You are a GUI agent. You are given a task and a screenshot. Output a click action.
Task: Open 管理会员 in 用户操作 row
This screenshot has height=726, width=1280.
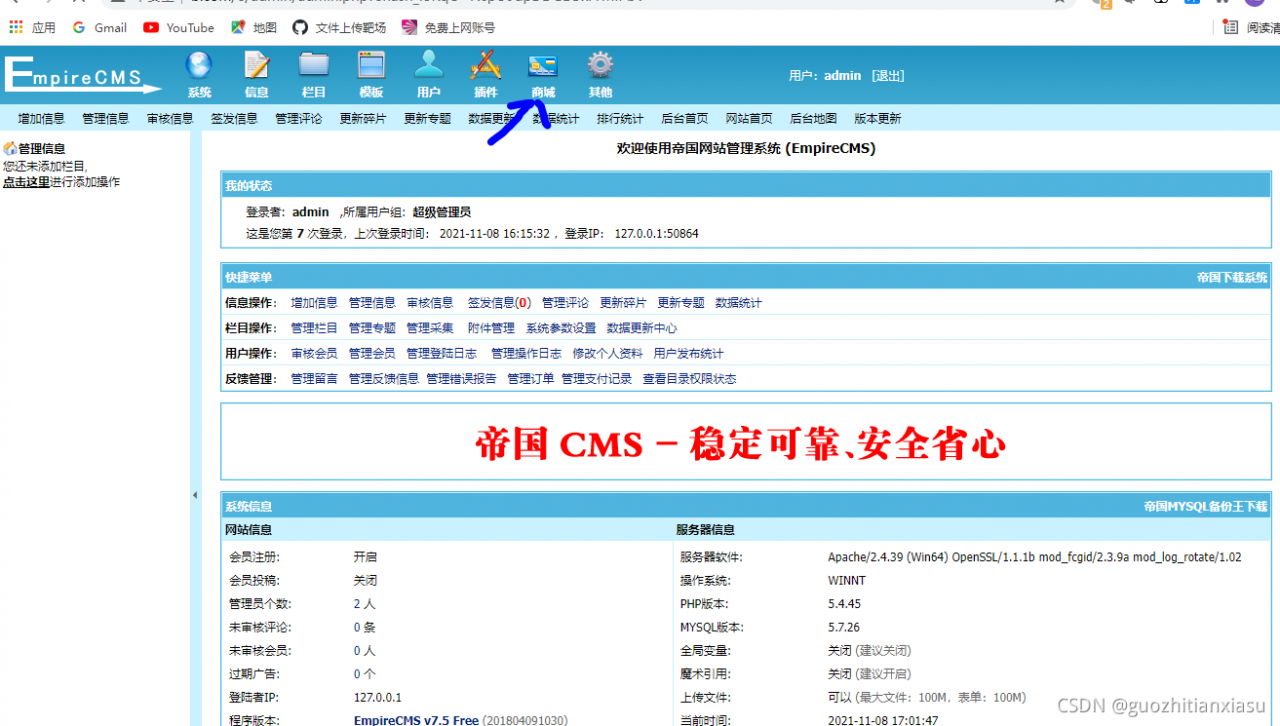coord(372,353)
